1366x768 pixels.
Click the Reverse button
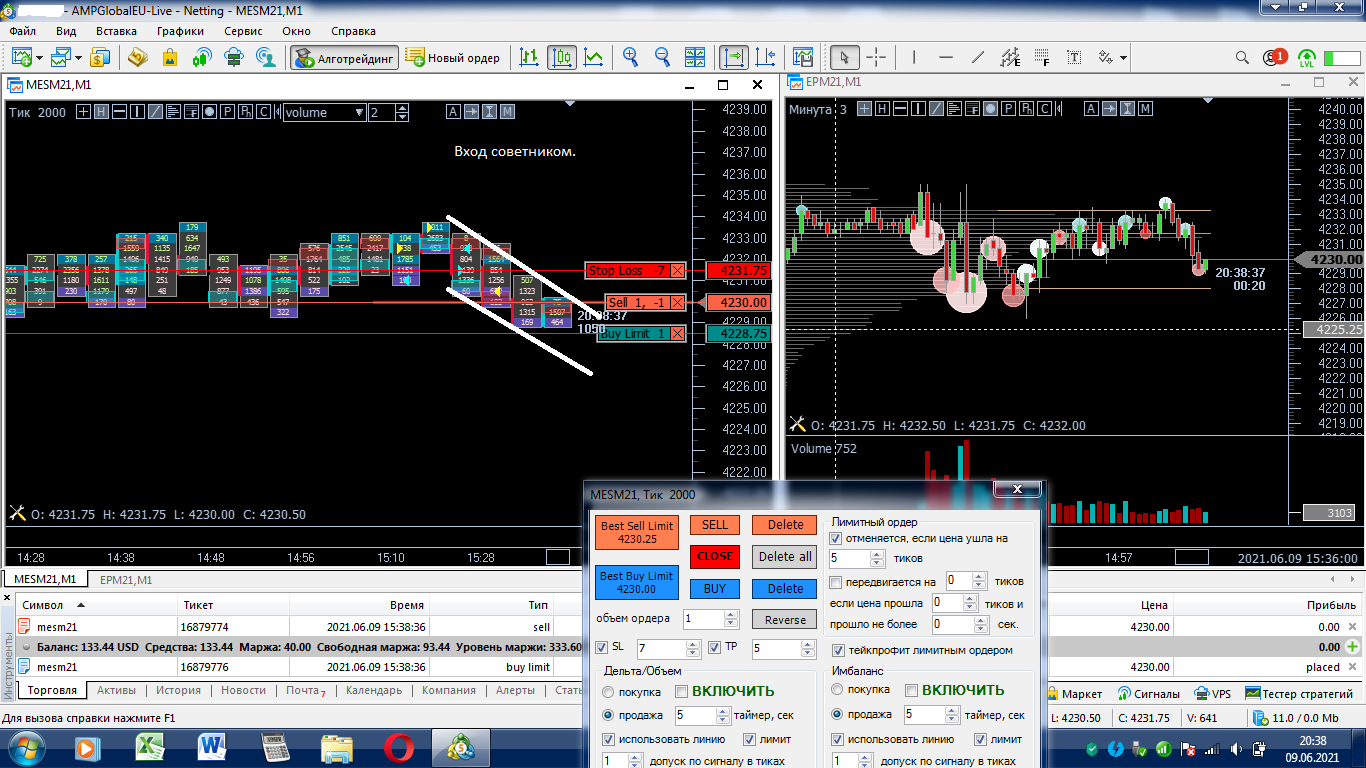785,620
